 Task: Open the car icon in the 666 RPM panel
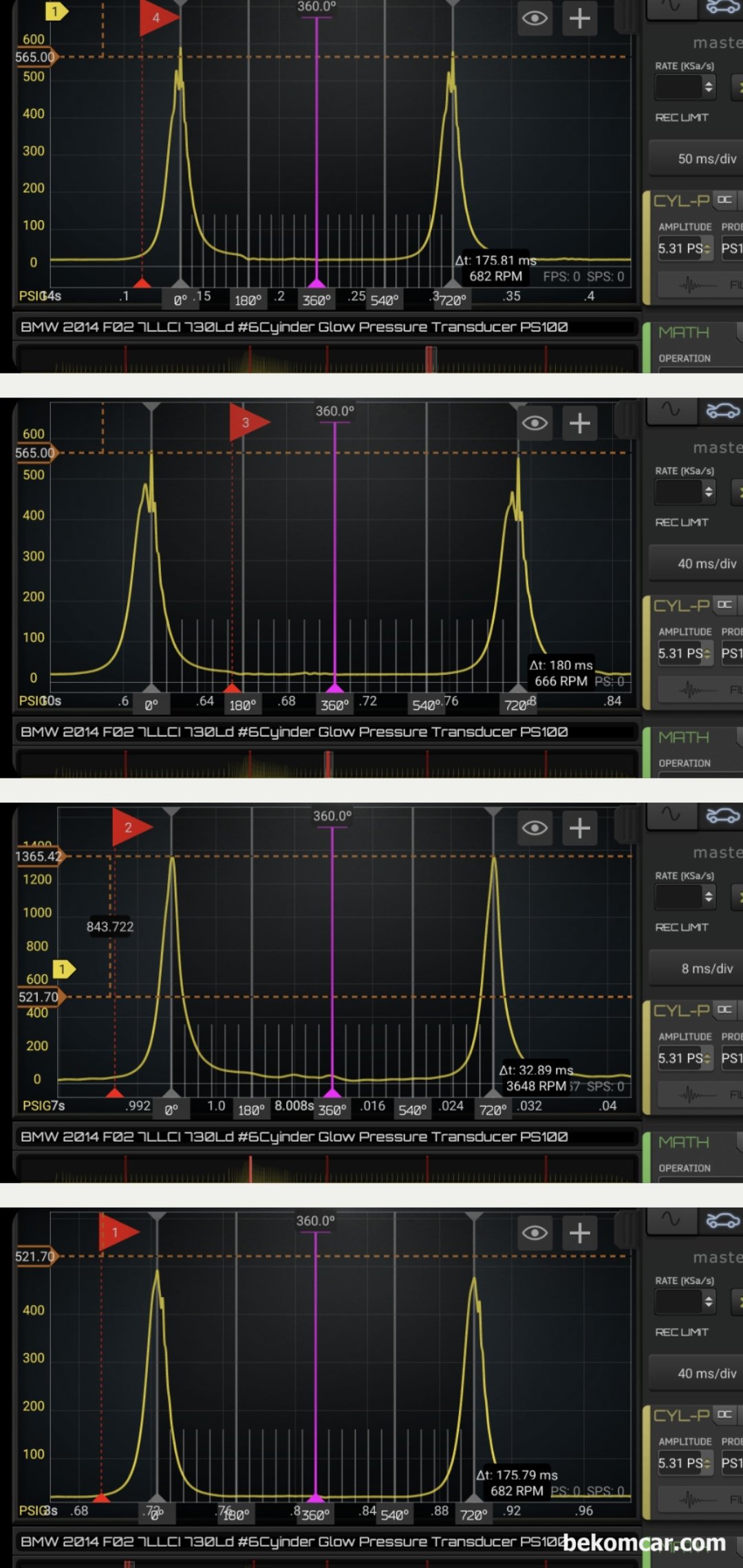(722, 411)
